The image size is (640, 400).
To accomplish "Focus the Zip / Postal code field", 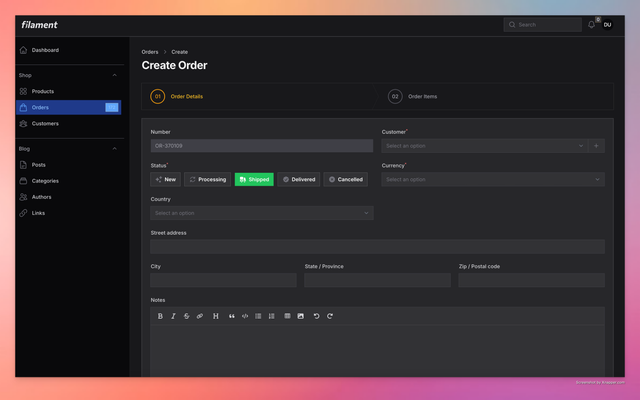I will coord(531,280).
